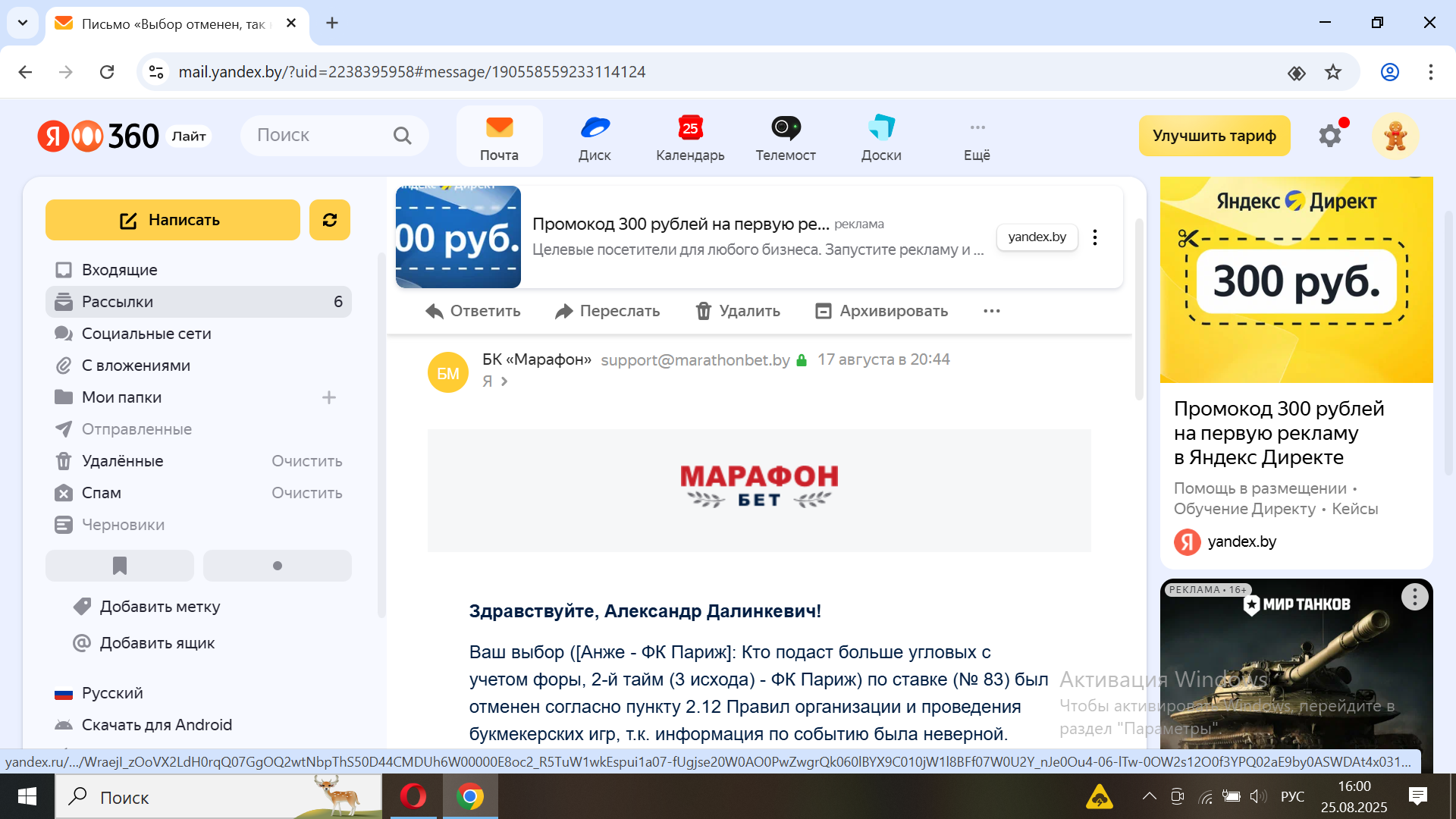The width and height of the screenshot is (1456, 819).
Task: Click green verified lock icon
Action: coord(802,360)
